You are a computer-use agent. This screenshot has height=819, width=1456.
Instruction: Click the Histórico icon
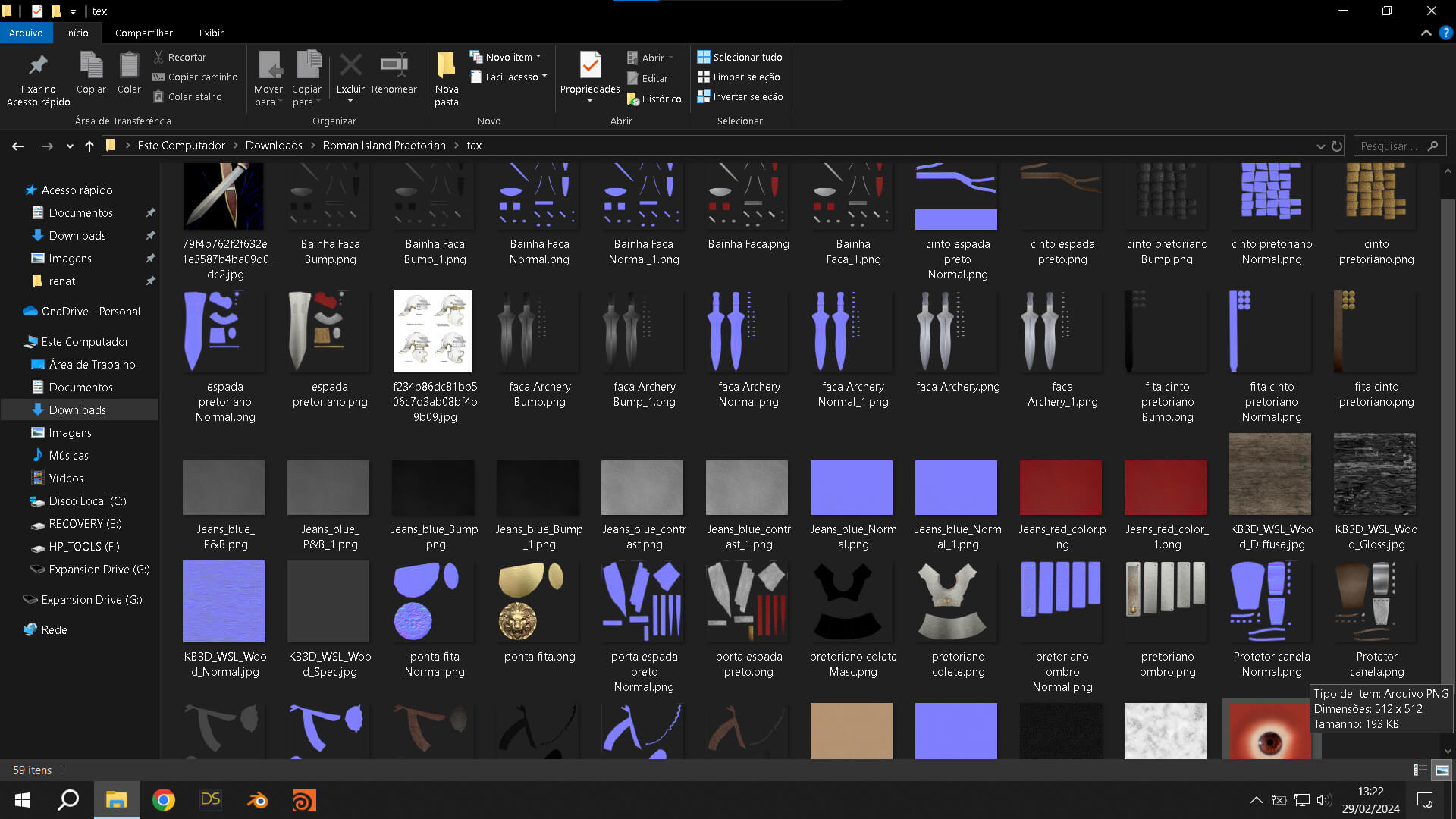(x=634, y=99)
